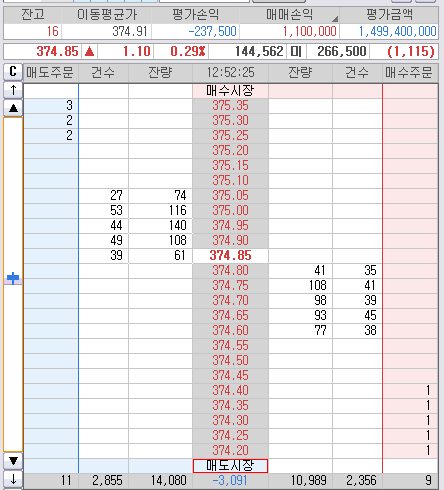Screen dimensions: 444x490
Task: Select price 375.15 row
Action: [230, 165]
